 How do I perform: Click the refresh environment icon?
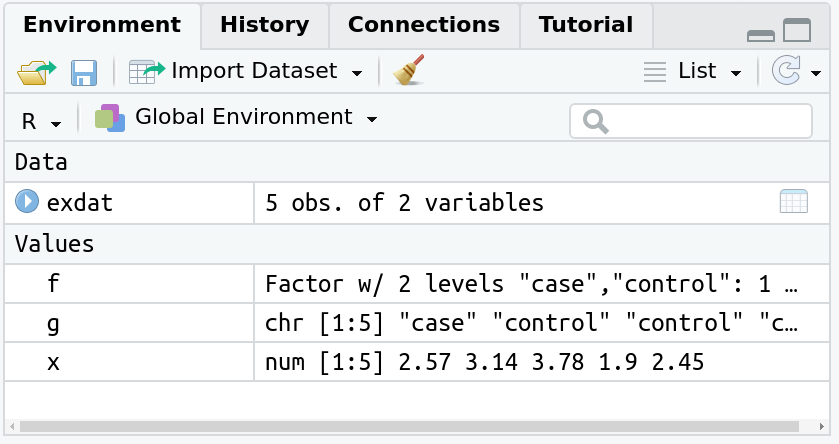pos(786,71)
